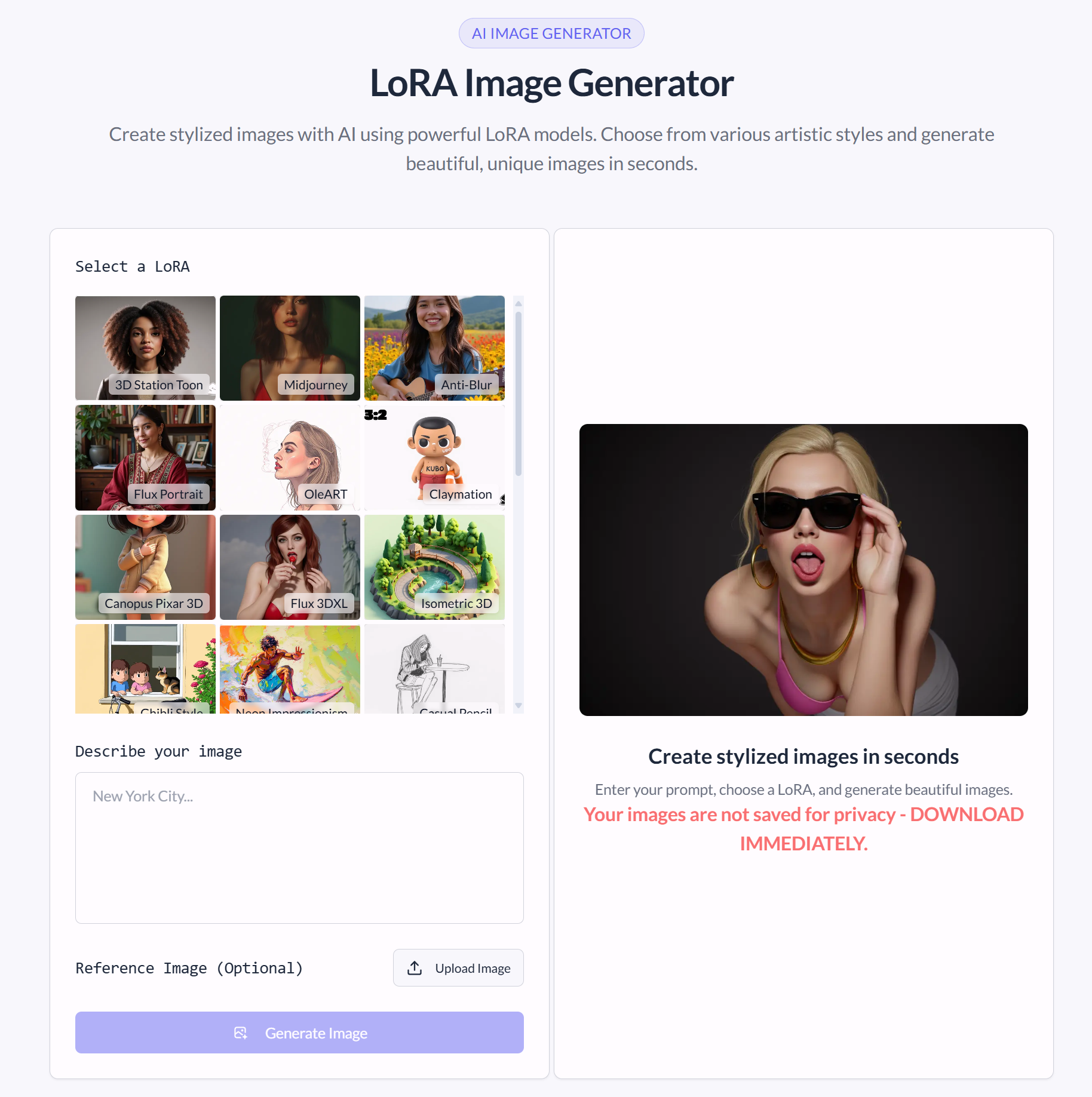Click the upload arrow icon
1092x1097 pixels.
(x=415, y=968)
